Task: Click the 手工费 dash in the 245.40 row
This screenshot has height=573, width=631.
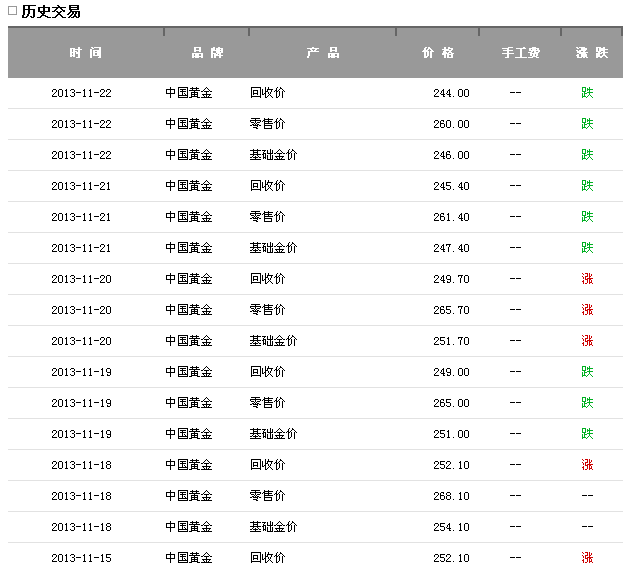Action: 515,186
